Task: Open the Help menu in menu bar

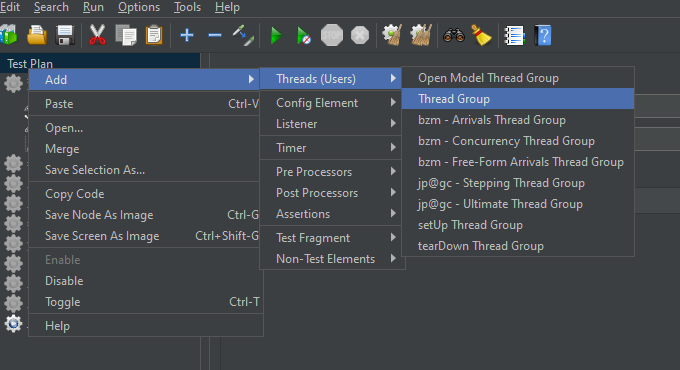Action: (227, 7)
